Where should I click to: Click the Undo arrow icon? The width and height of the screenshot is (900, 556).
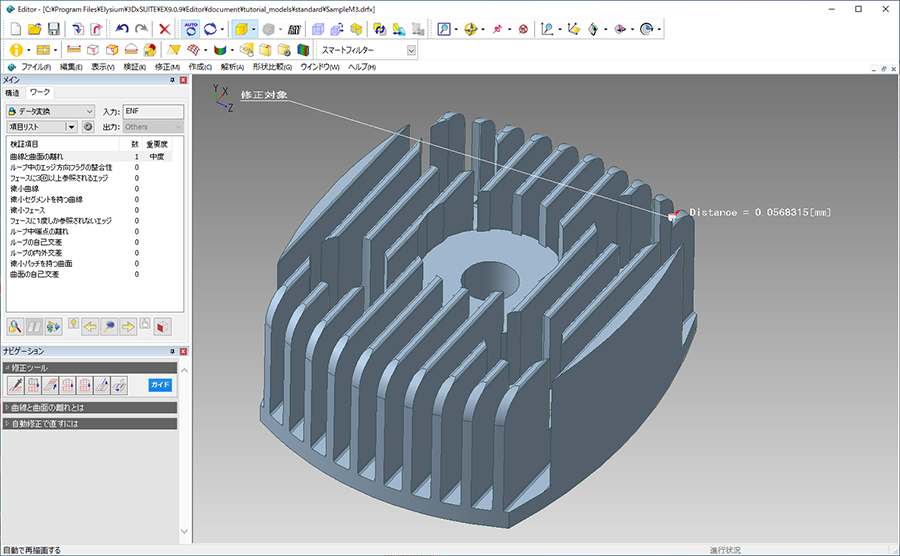pos(122,29)
